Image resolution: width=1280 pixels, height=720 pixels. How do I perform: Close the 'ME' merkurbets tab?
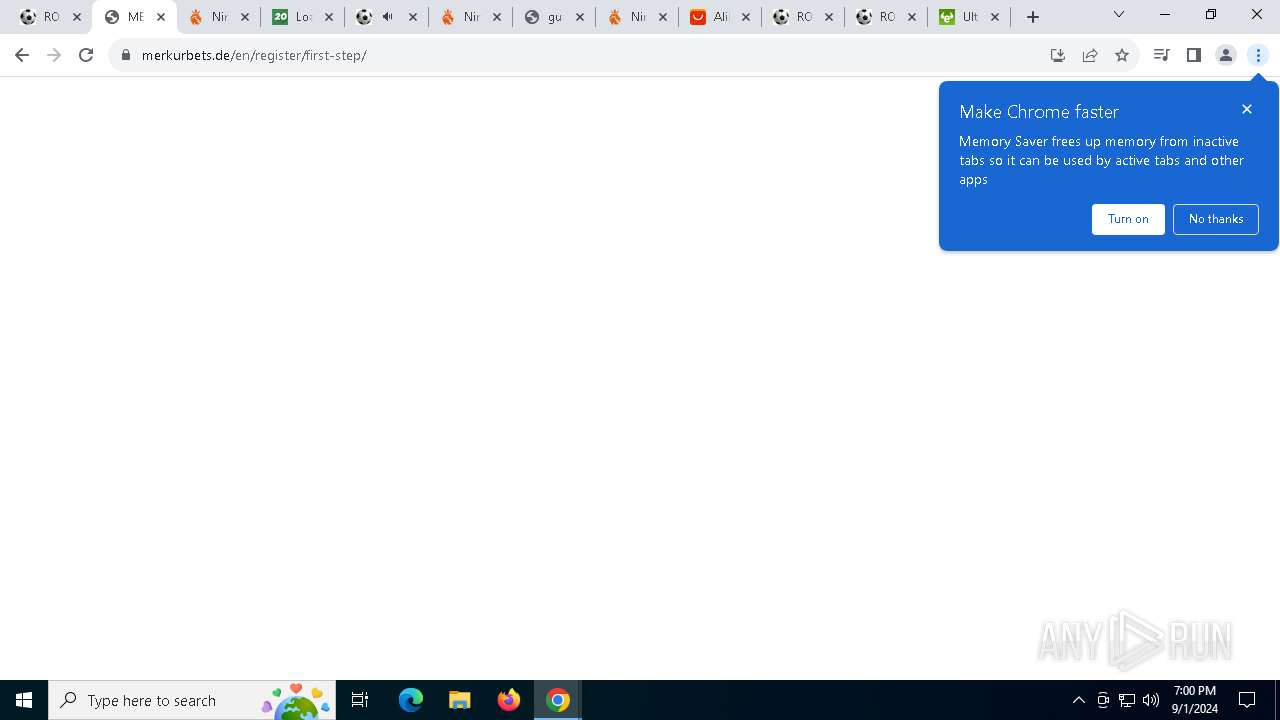point(161,17)
